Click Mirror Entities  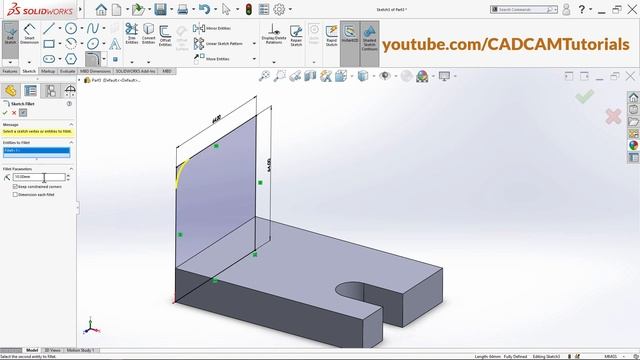point(212,28)
